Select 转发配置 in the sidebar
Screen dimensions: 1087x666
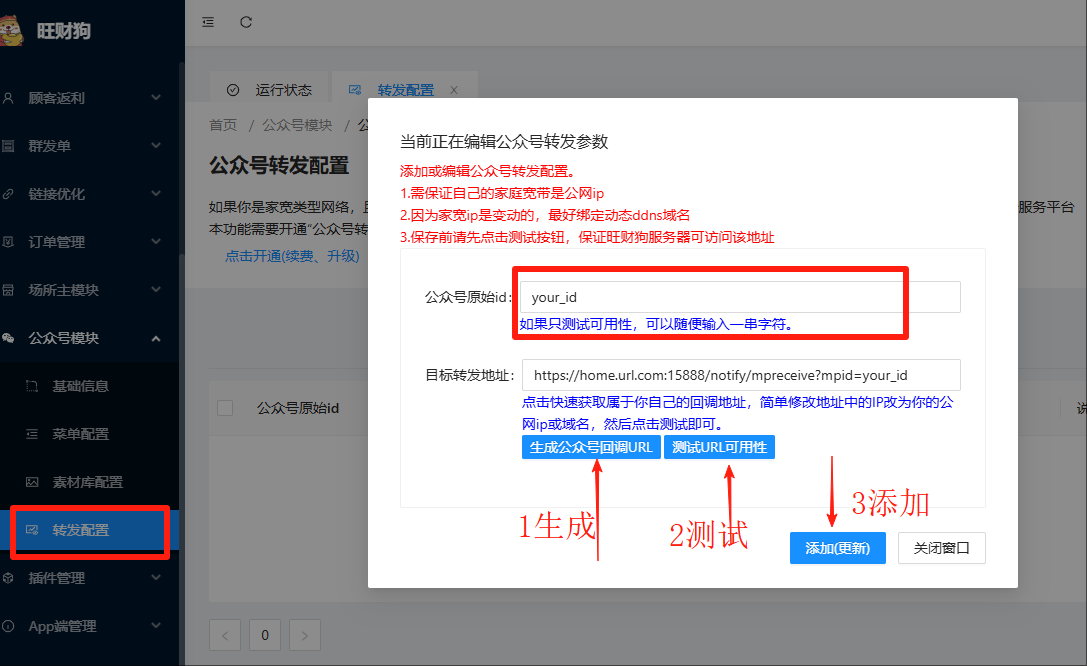click(80, 530)
